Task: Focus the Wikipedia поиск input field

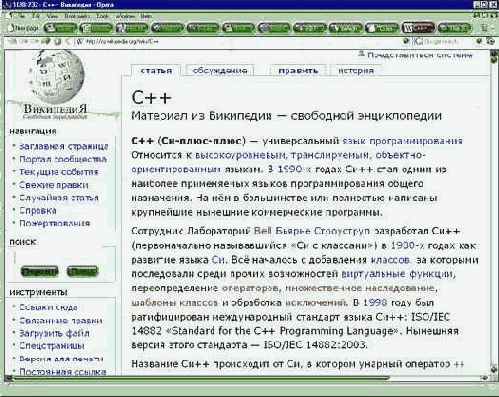Action: 60,258
